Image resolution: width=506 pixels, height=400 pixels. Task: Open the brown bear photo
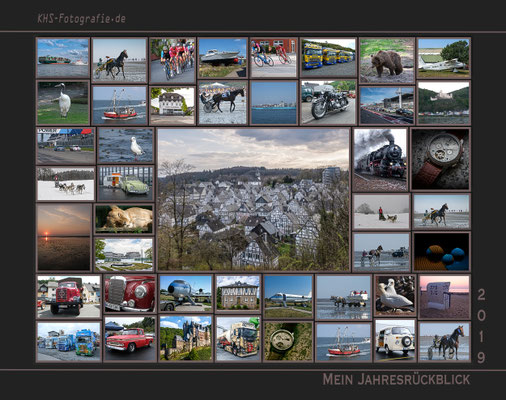click(387, 61)
